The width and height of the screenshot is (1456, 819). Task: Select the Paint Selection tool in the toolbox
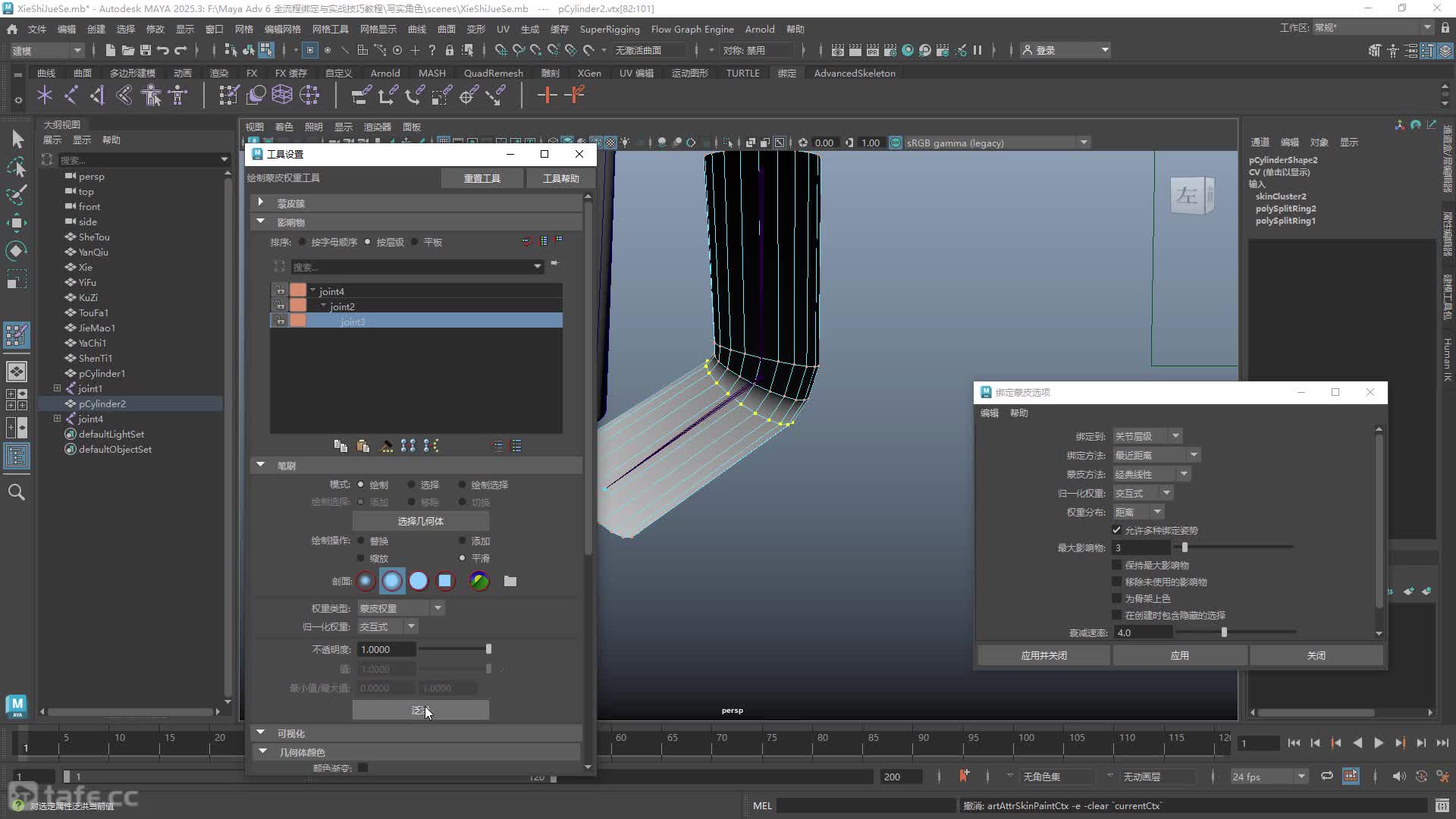tap(16, 194)
